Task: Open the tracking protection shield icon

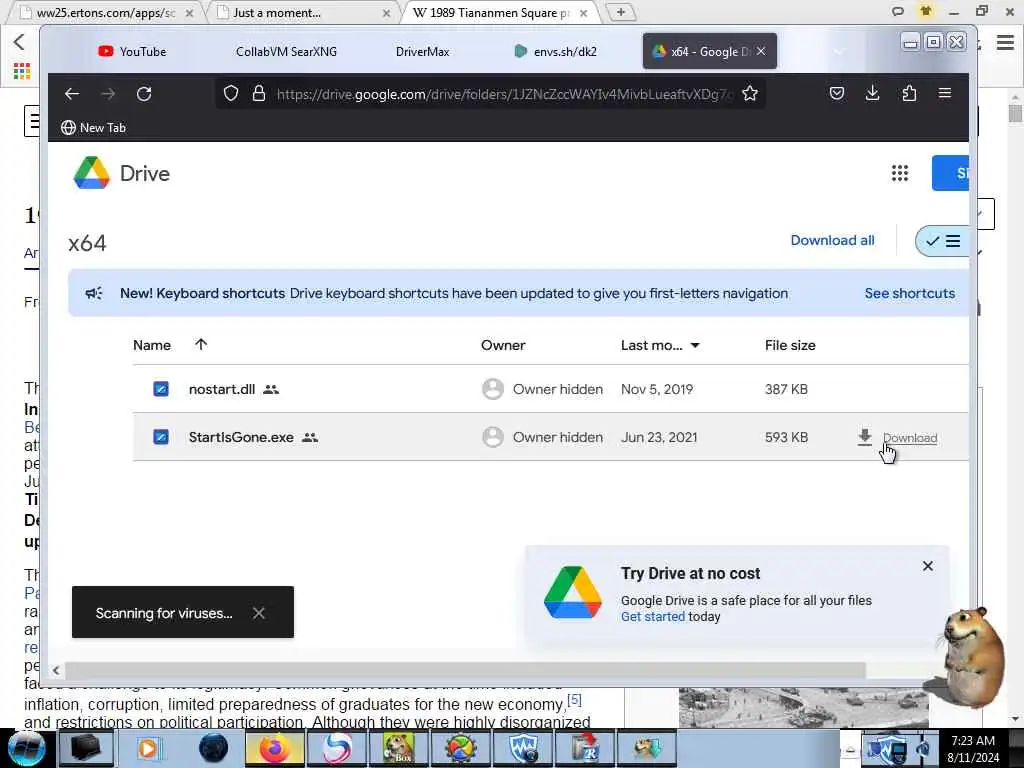Action: 231,93
